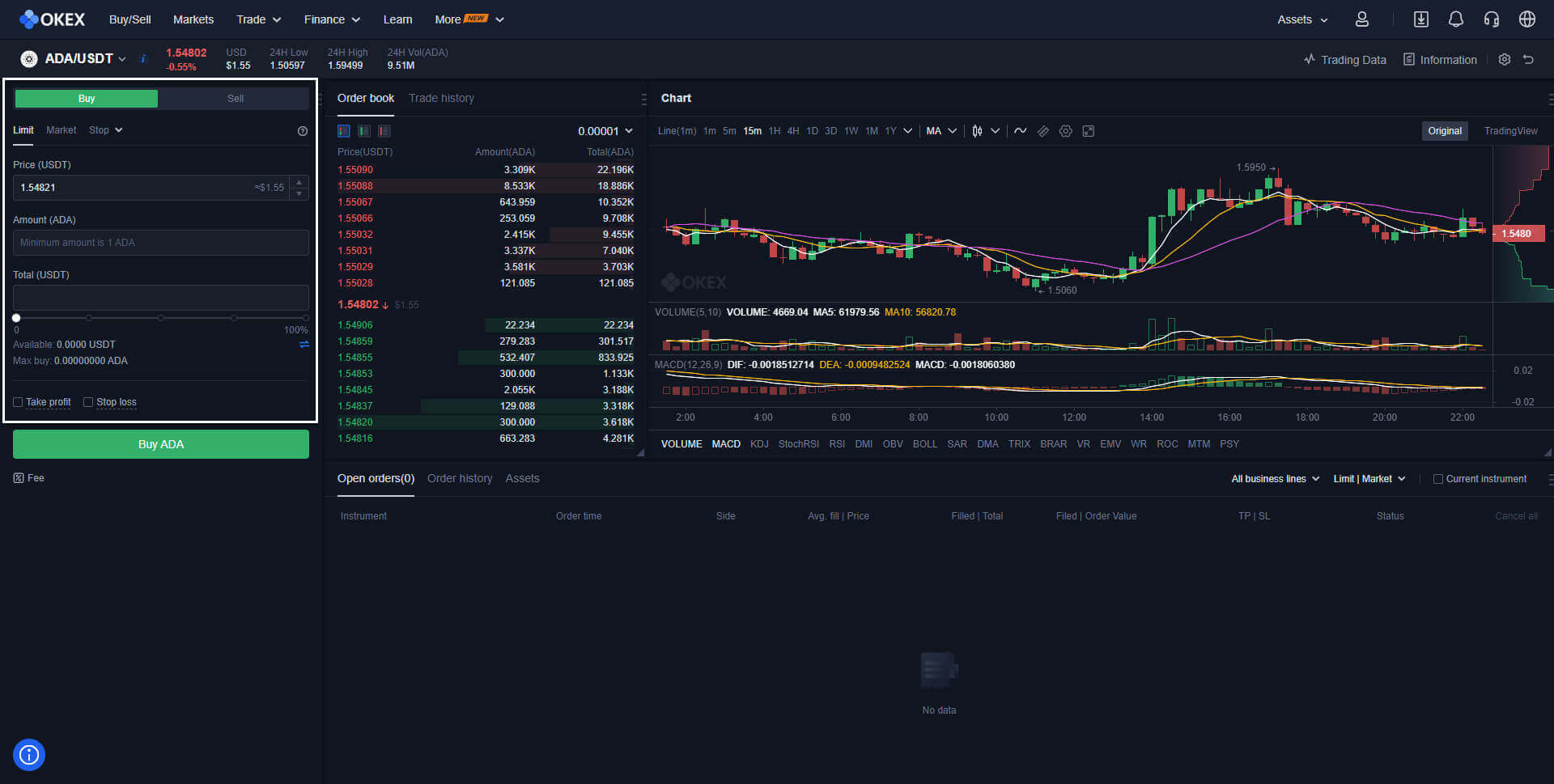Select the 1H chart interval

775,131
